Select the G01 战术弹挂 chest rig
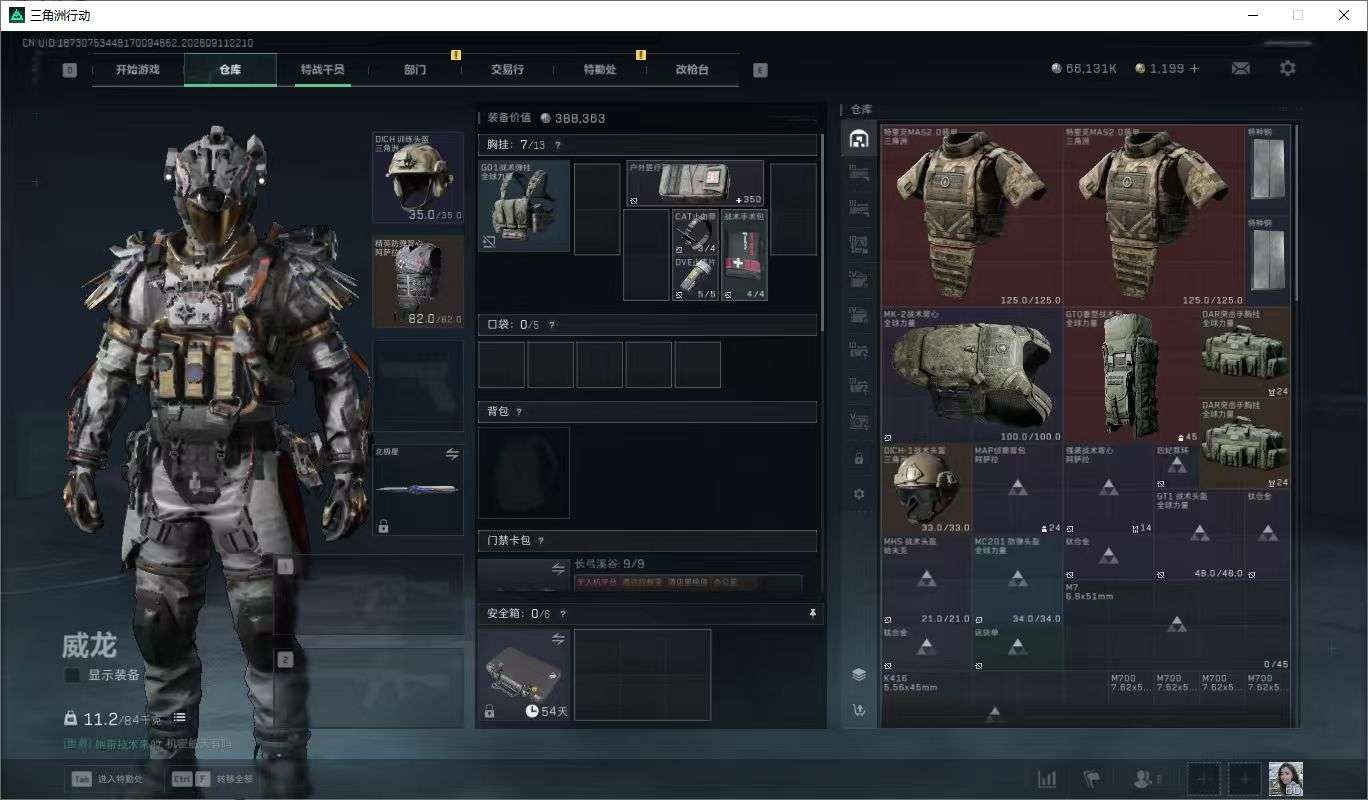This screenshot has height=800, width=1368. point(524,206)
